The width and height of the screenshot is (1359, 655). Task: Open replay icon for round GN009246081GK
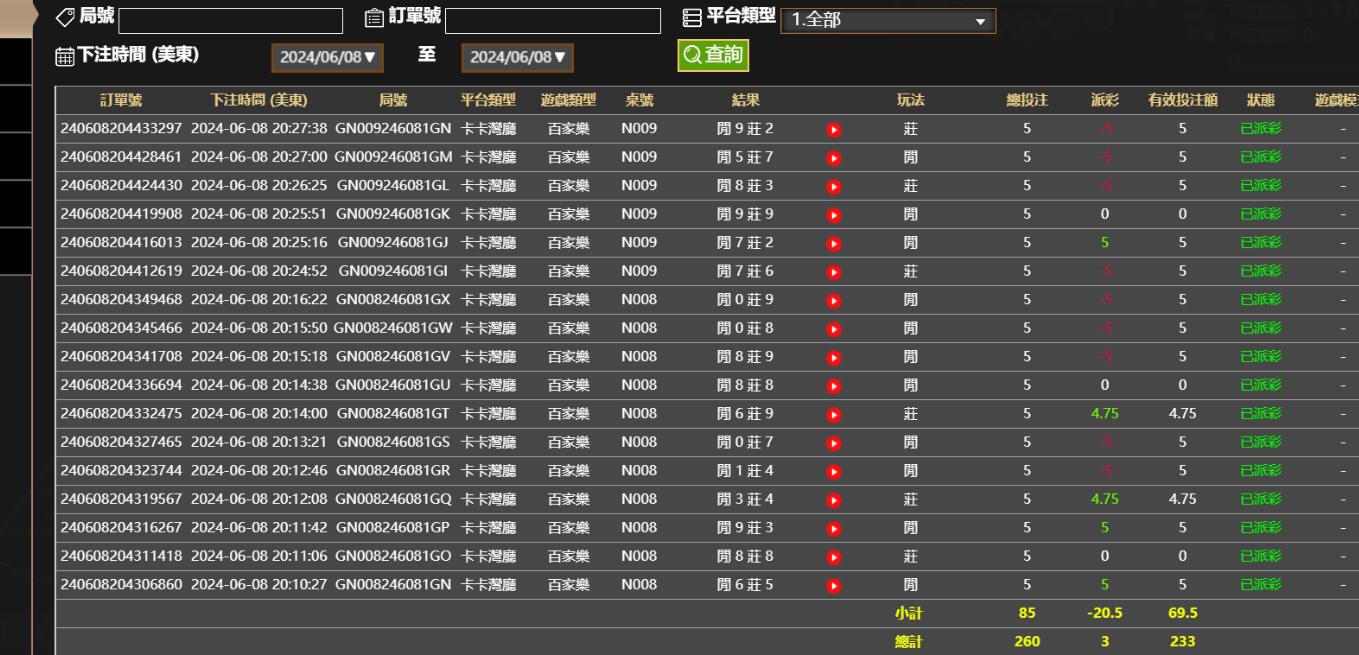click(x=833, y=214)
